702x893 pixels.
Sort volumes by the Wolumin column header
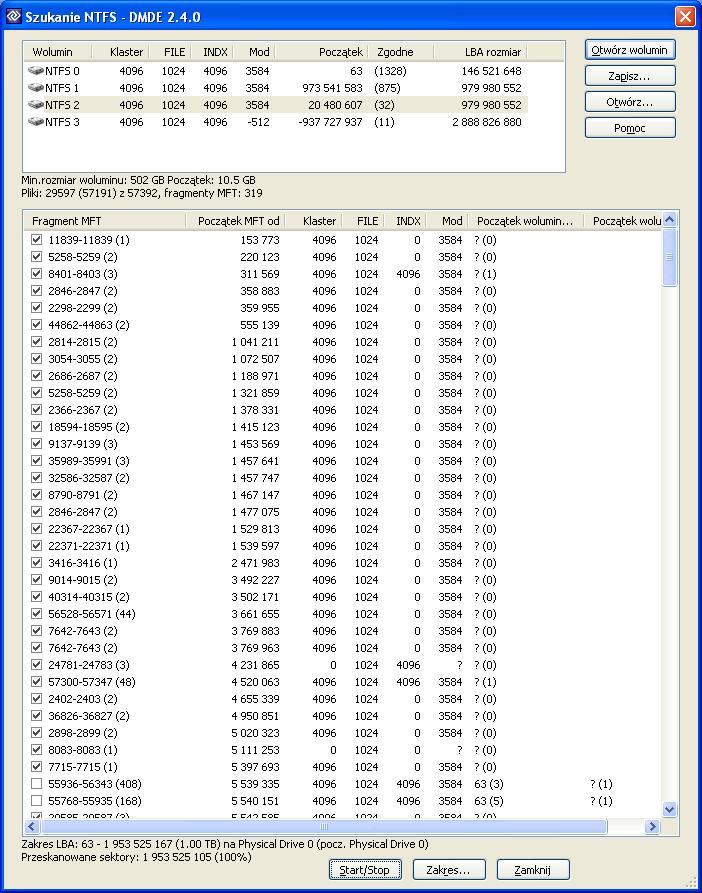[57, 52]
